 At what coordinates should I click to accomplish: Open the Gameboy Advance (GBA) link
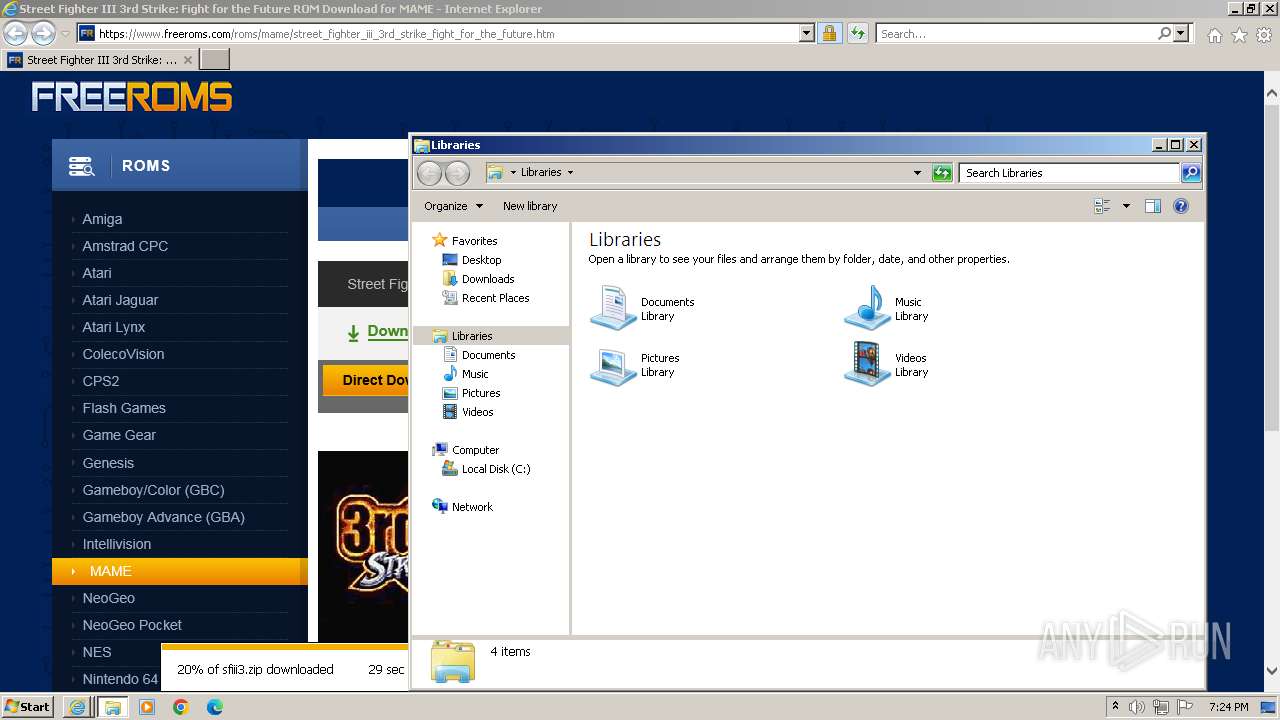point(163,517)
